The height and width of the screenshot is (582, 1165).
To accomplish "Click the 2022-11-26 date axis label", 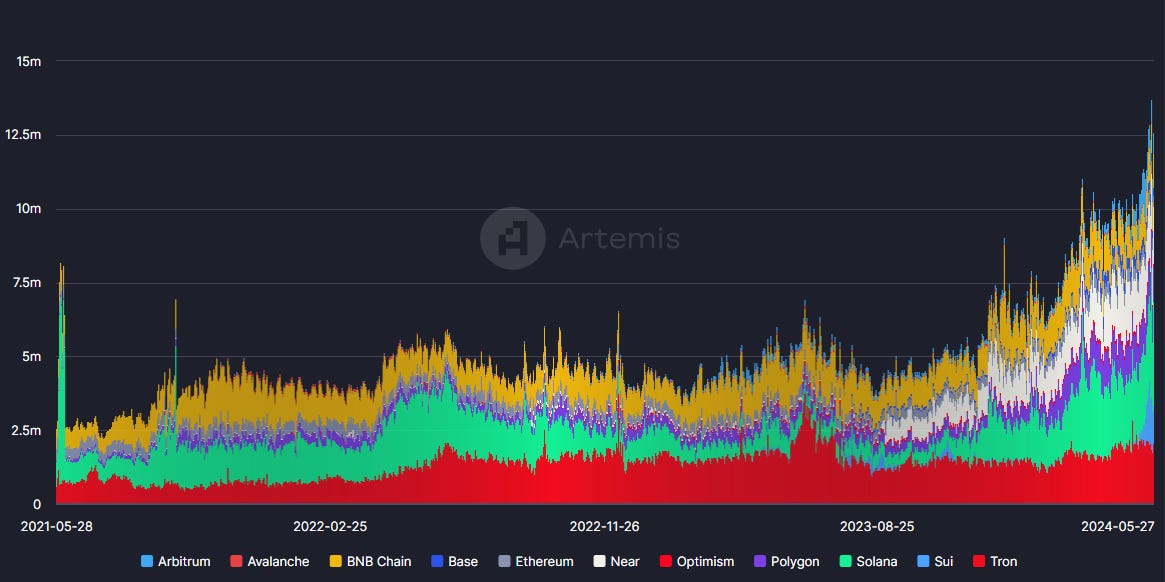I will point(604,526).
